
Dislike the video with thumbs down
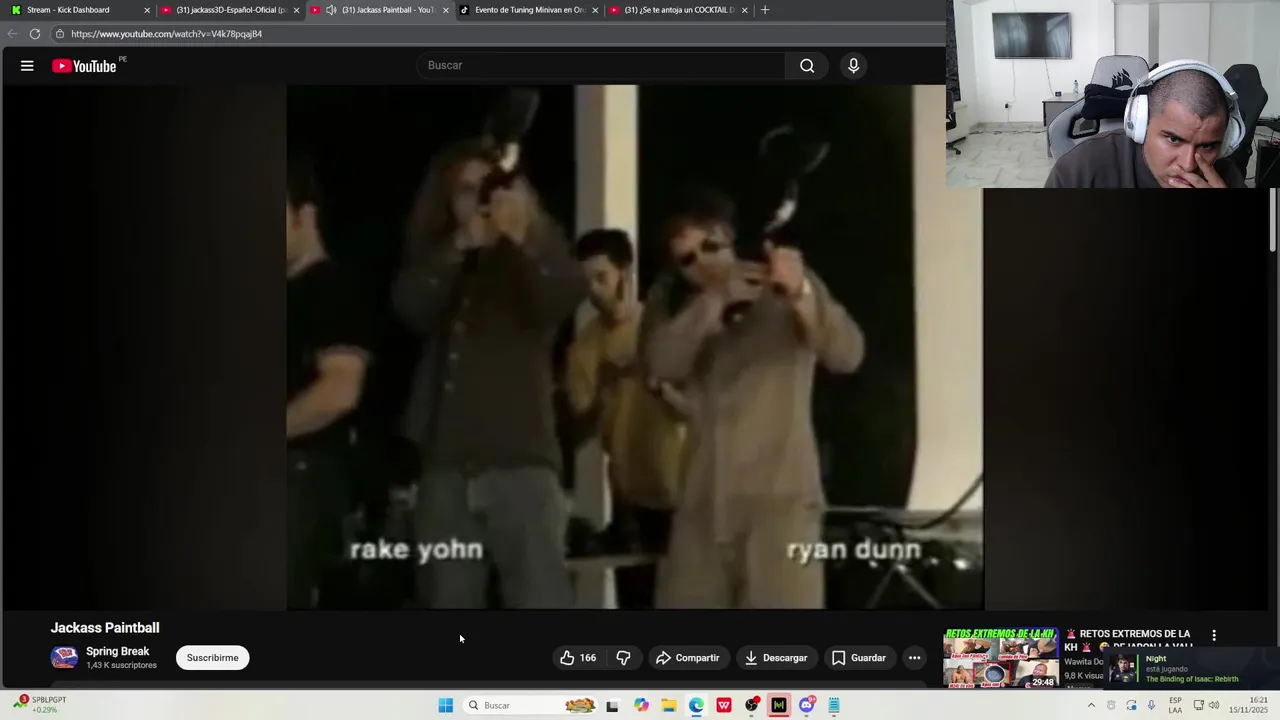coord(623,658)
